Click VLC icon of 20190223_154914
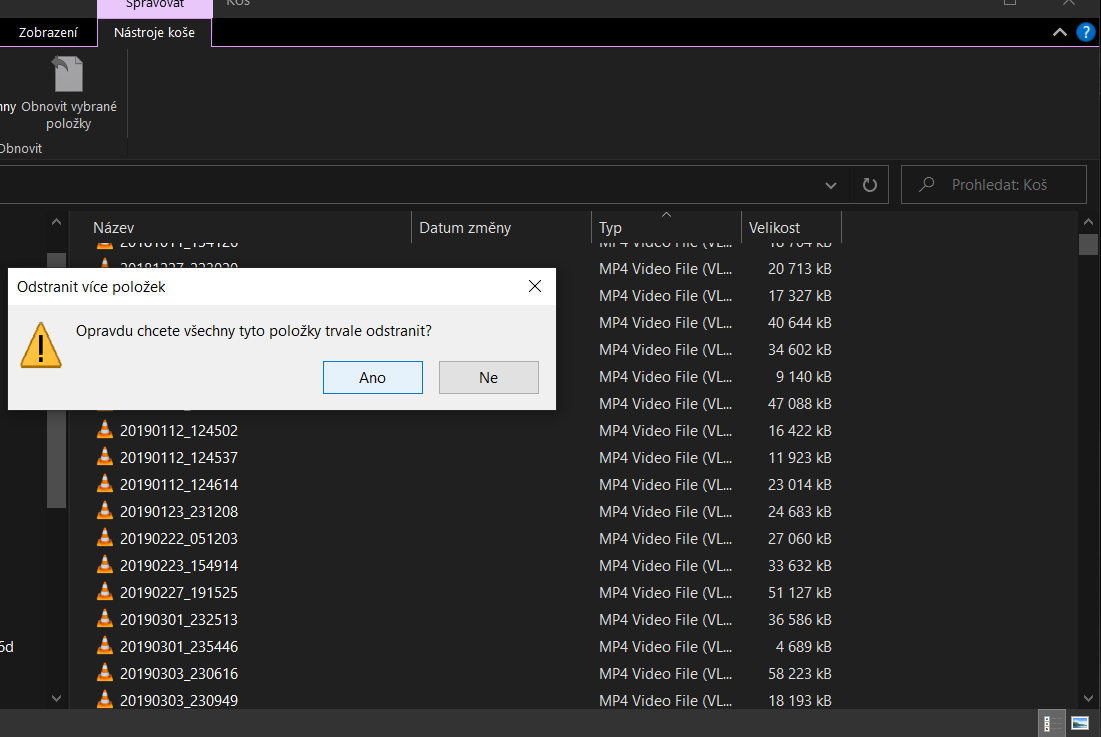The image size is (1101, 737). 105,565
